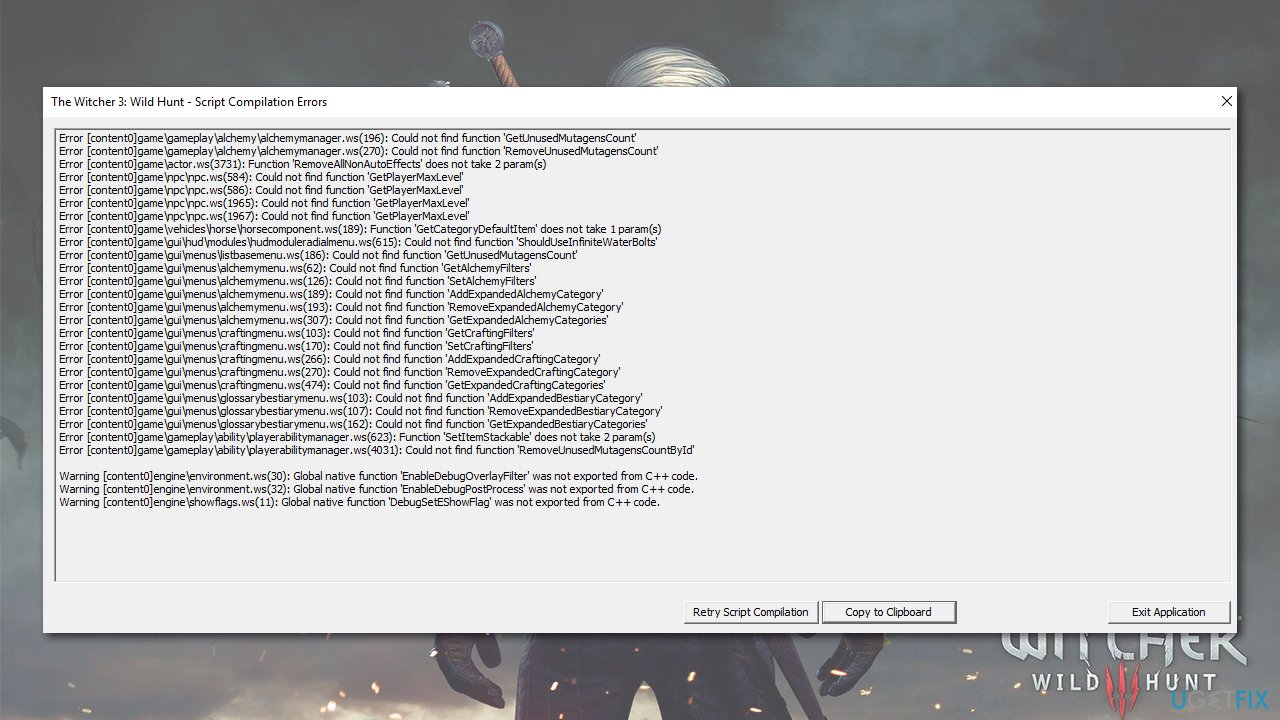Viewport: 1280px width, 720px height.
Task: Select the EnableDebugOverlayFilter warning line
Action: coord(379,475)
